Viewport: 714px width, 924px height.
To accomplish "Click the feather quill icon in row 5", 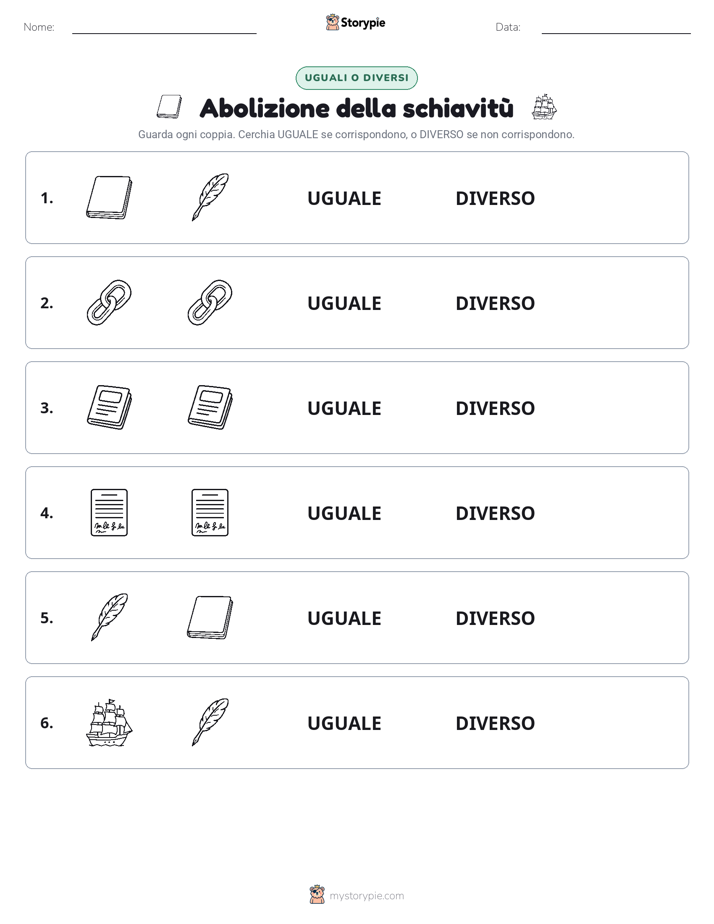I will 110,617.
